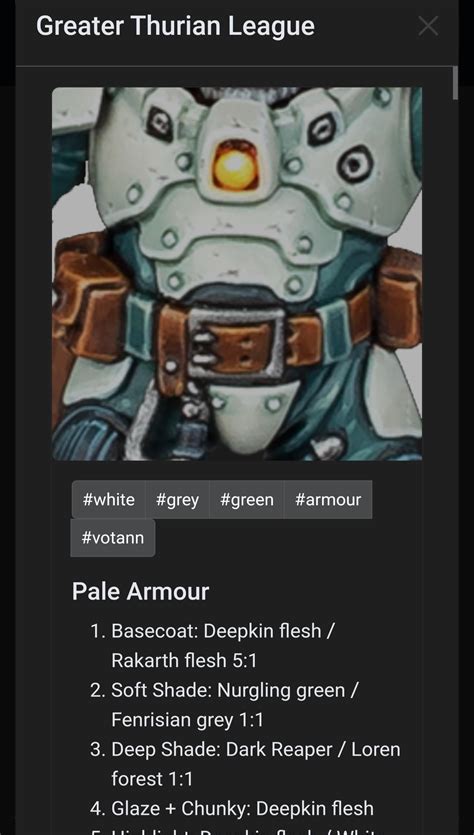
Task: Click the Greater Thurian League title
Action: coord(175,26)
